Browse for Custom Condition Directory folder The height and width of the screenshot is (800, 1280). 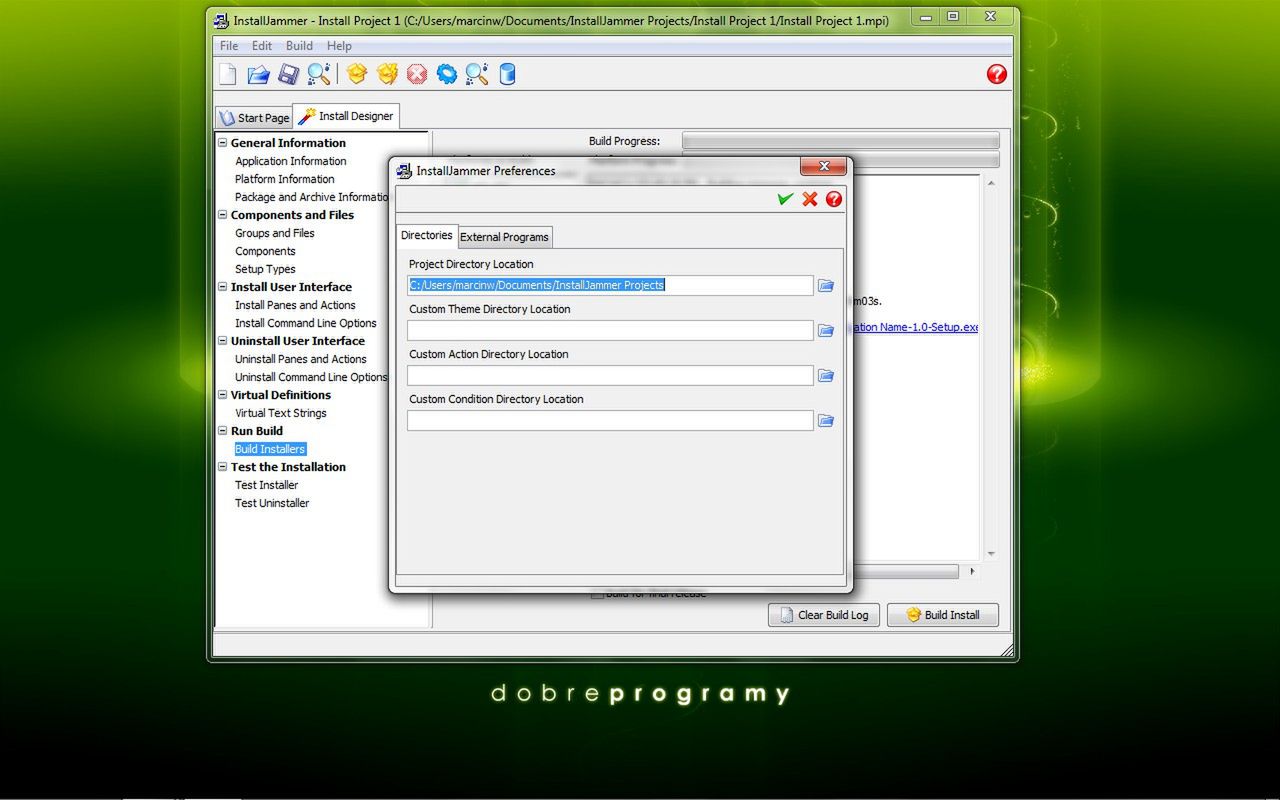tap(826, 421)
